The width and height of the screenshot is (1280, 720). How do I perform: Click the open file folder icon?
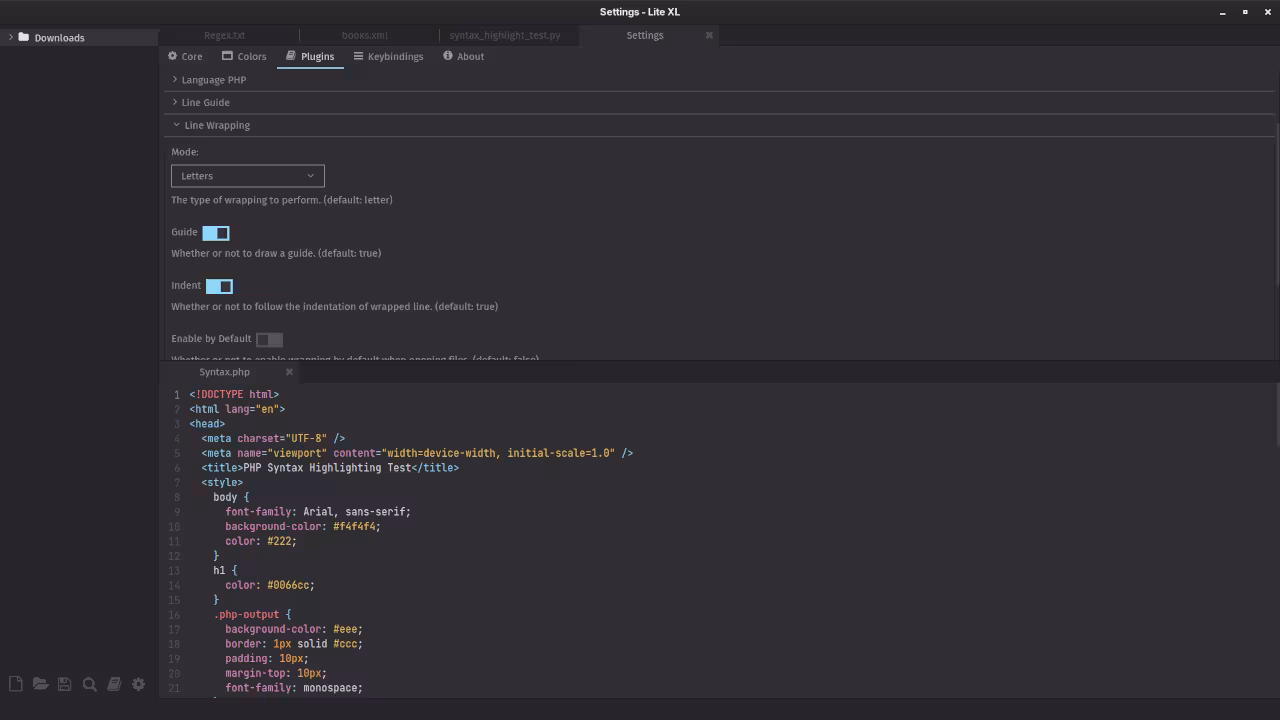[40, 684]
